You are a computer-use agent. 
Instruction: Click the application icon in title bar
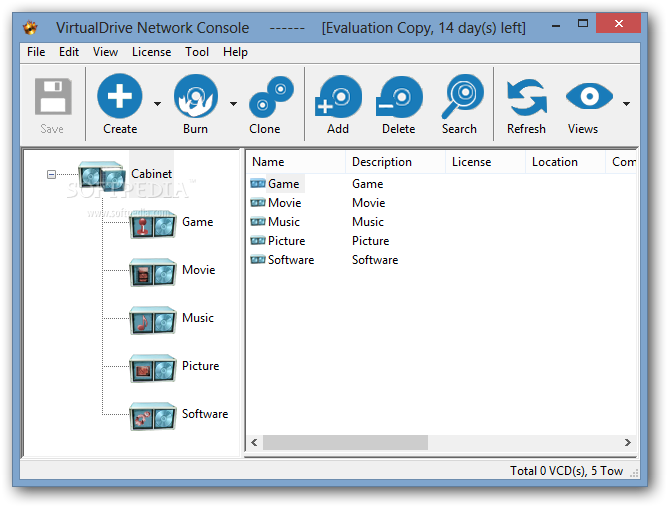click(x=30, y=28)
